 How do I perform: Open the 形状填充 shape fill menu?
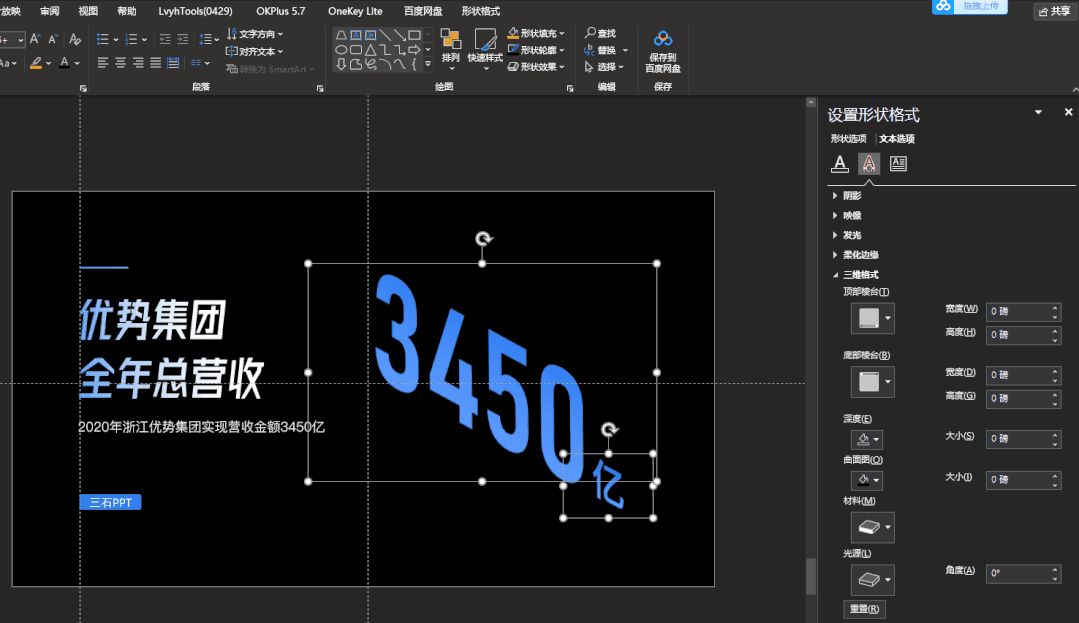click(536, 33)
